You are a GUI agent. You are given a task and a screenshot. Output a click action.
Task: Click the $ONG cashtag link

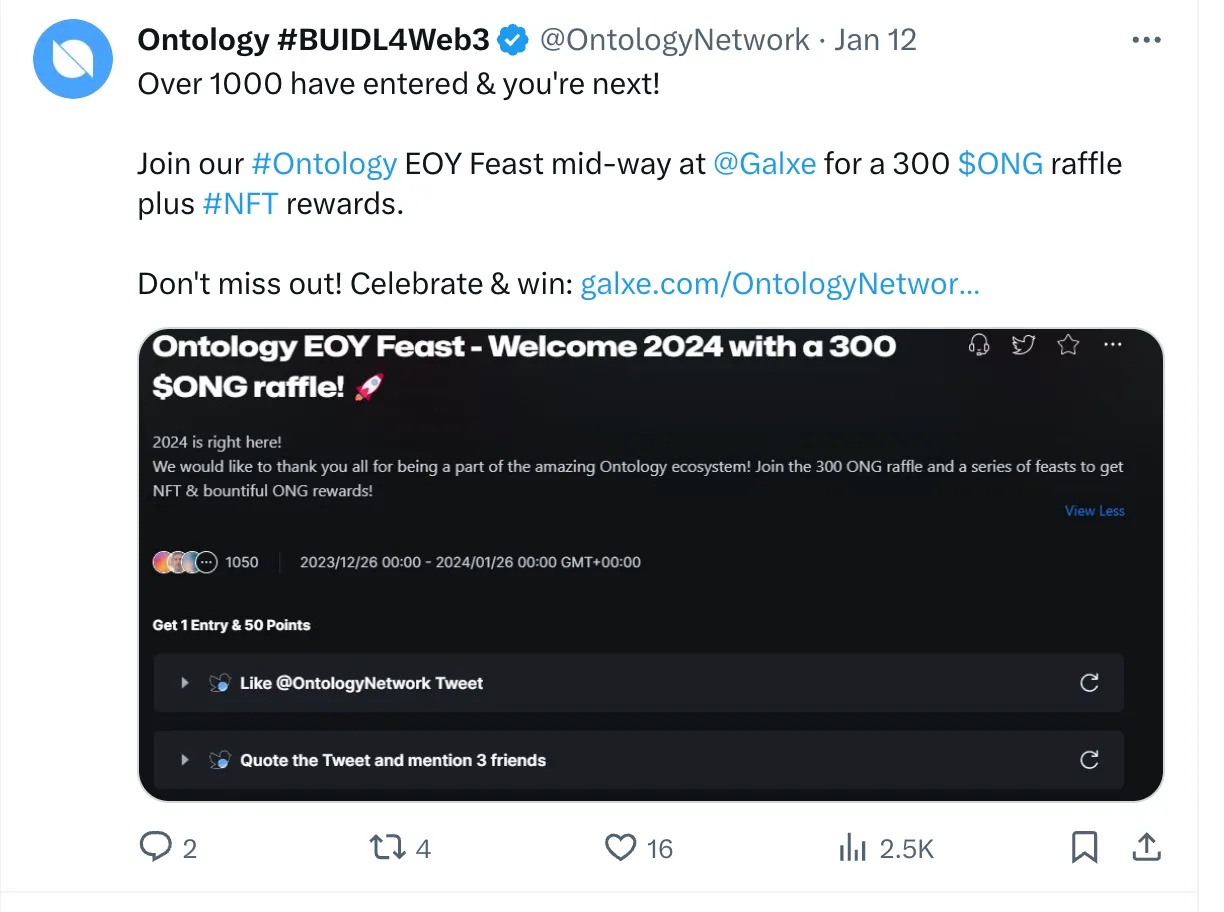[x=1000, y=163]
